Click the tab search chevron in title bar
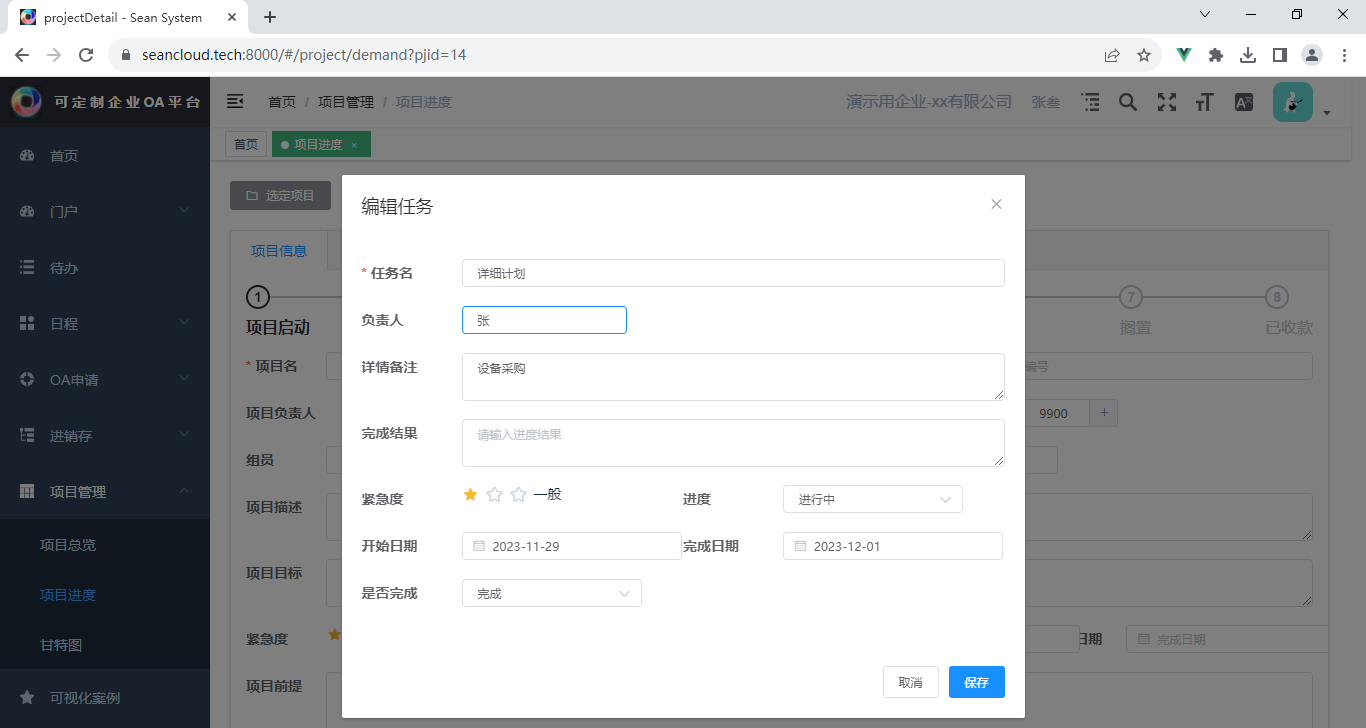 coord(1205,15)
